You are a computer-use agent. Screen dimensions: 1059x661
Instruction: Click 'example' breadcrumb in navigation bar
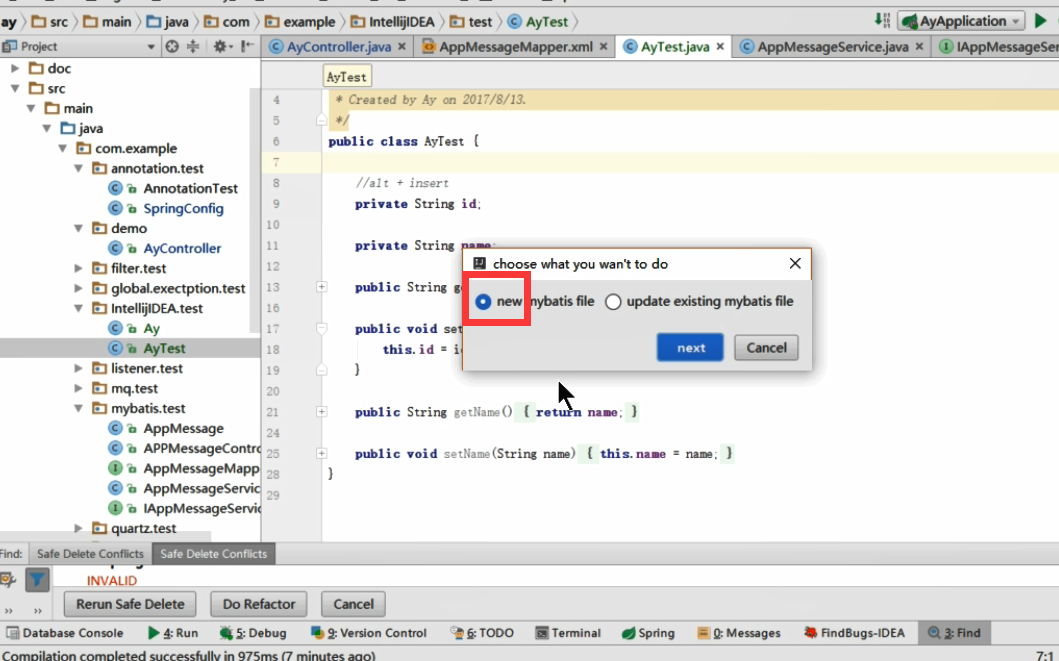click(x=301, y=22)
